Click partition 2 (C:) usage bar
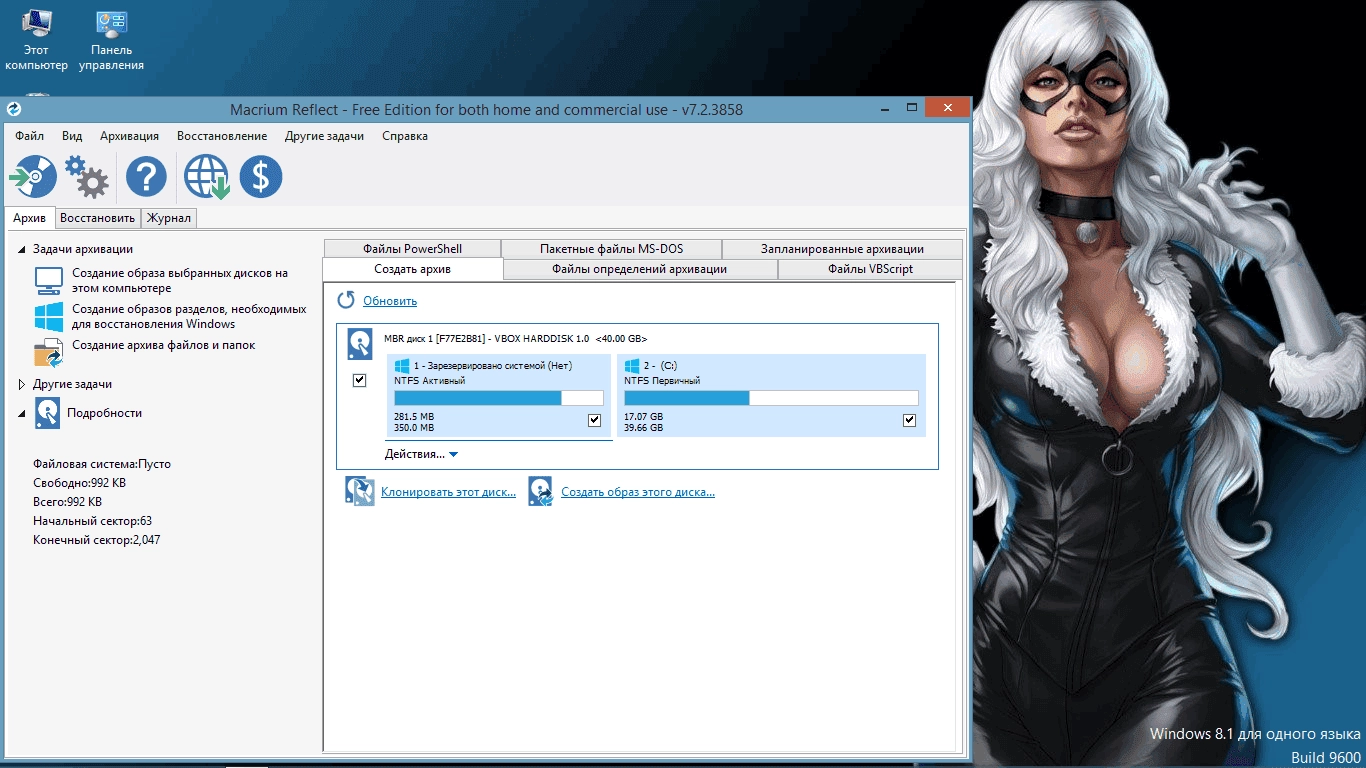Viewport: 1366px width, 768px height. click(771, 398)
